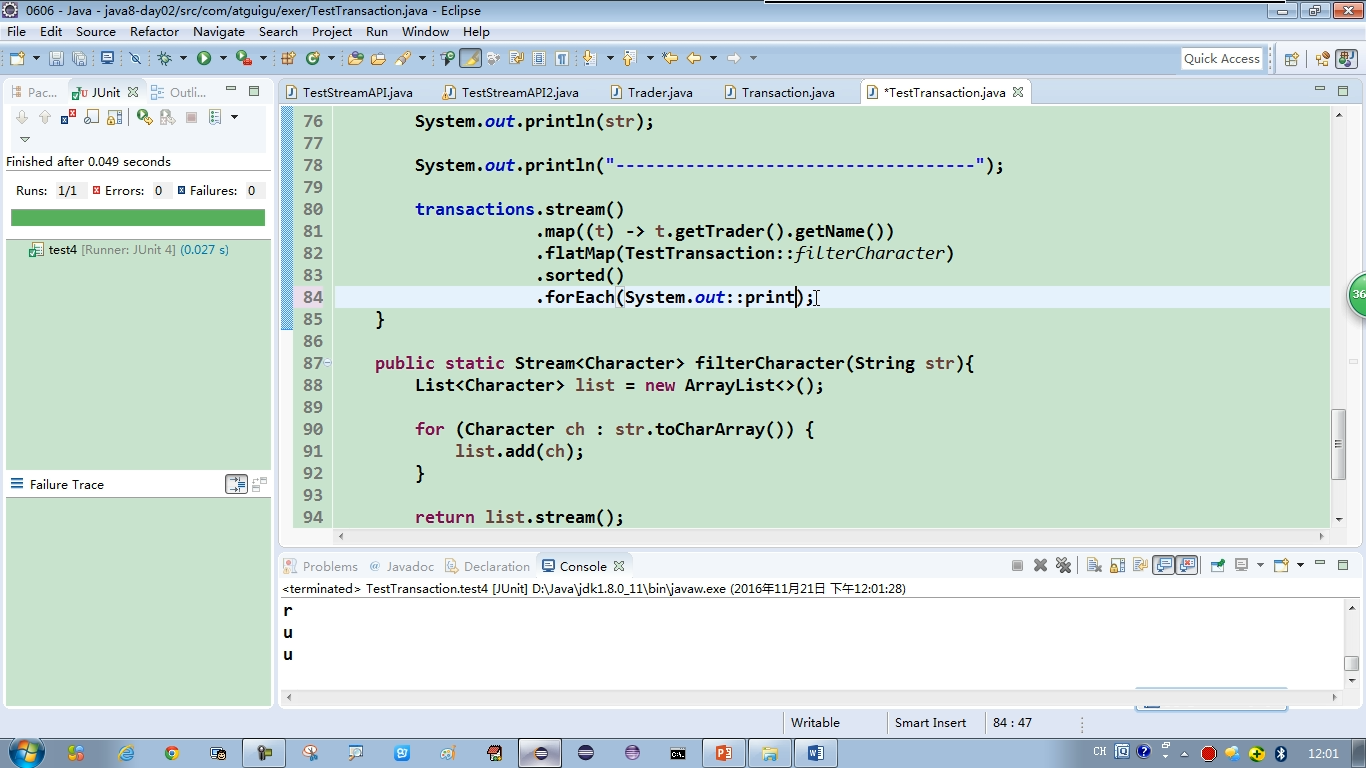Open JUnit history dropdown arrow

tap(234, 117)
